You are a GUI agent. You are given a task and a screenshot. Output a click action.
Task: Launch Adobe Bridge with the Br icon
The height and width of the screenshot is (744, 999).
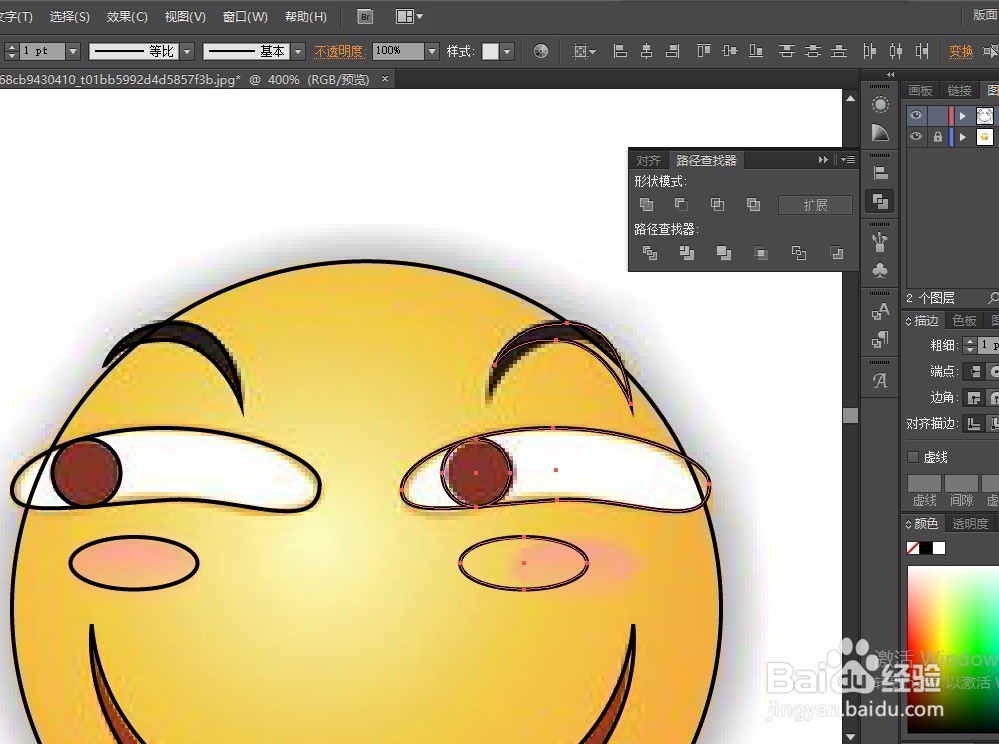(x=365, y=16)
